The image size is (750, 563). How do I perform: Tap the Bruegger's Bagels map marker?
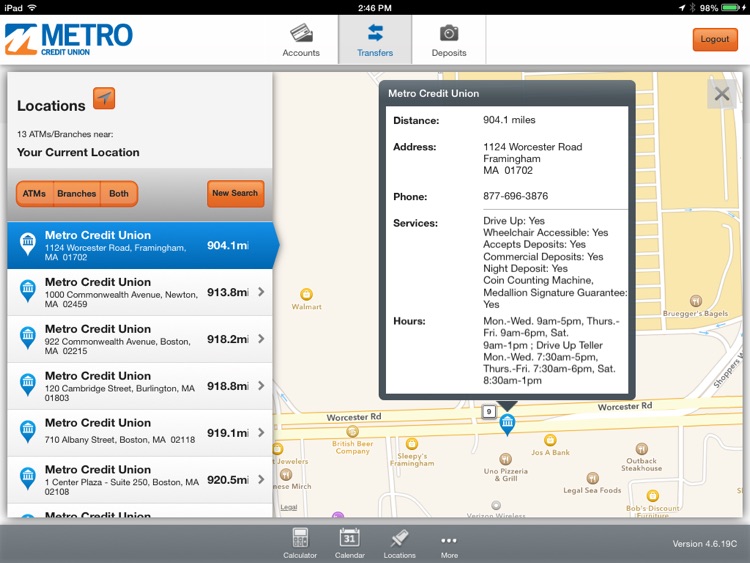tap(696, 301)
